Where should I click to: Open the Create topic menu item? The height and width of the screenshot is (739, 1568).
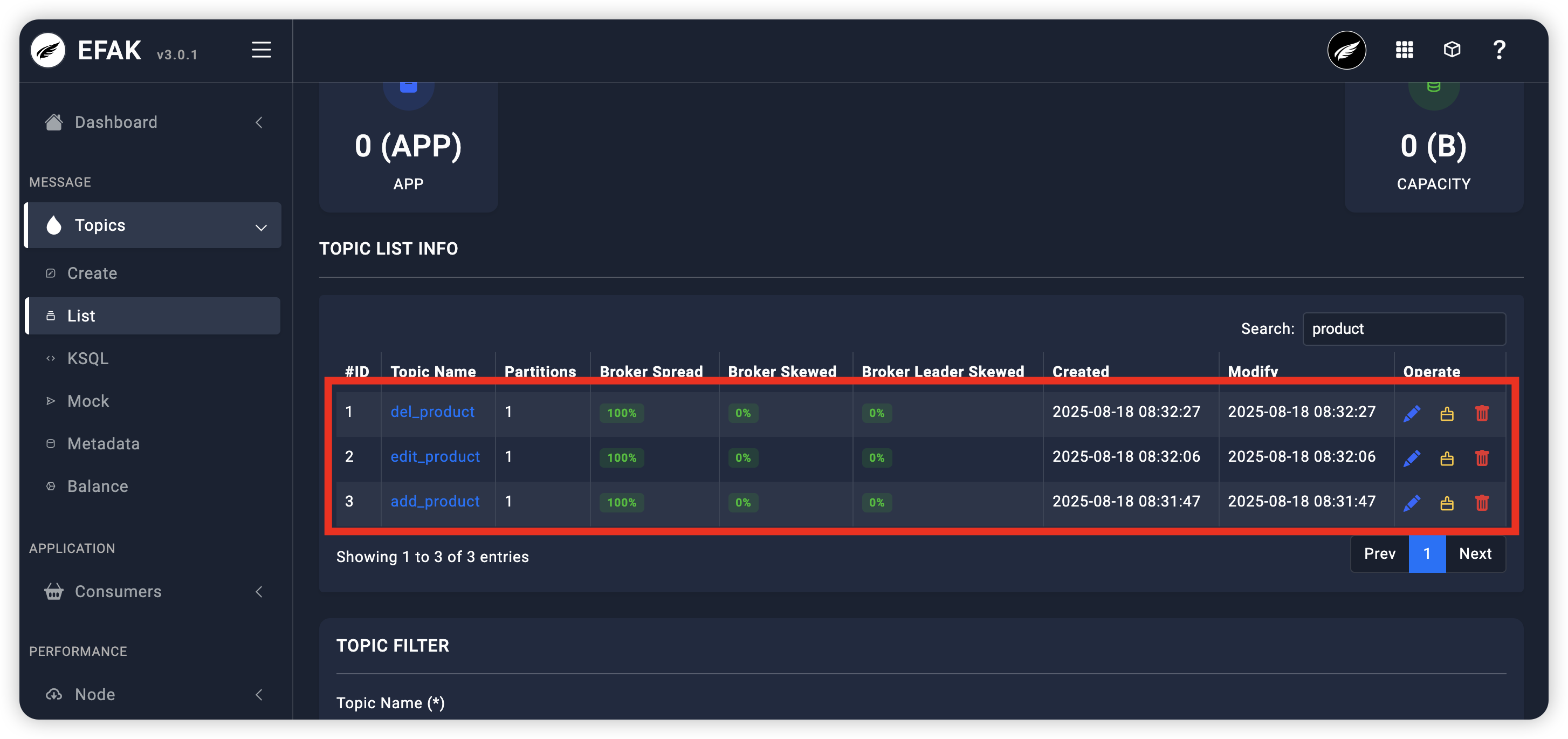click(152, 273)
